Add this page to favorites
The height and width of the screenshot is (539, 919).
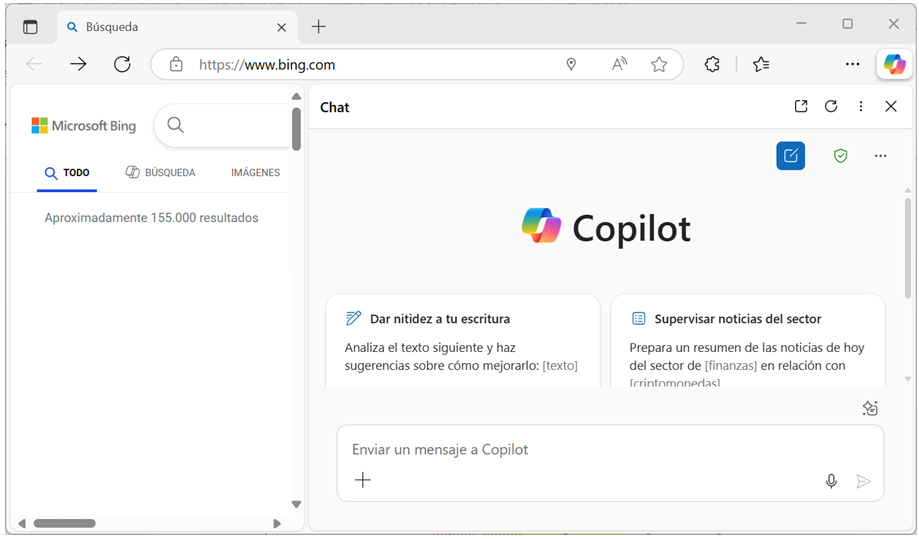[659, 64]
